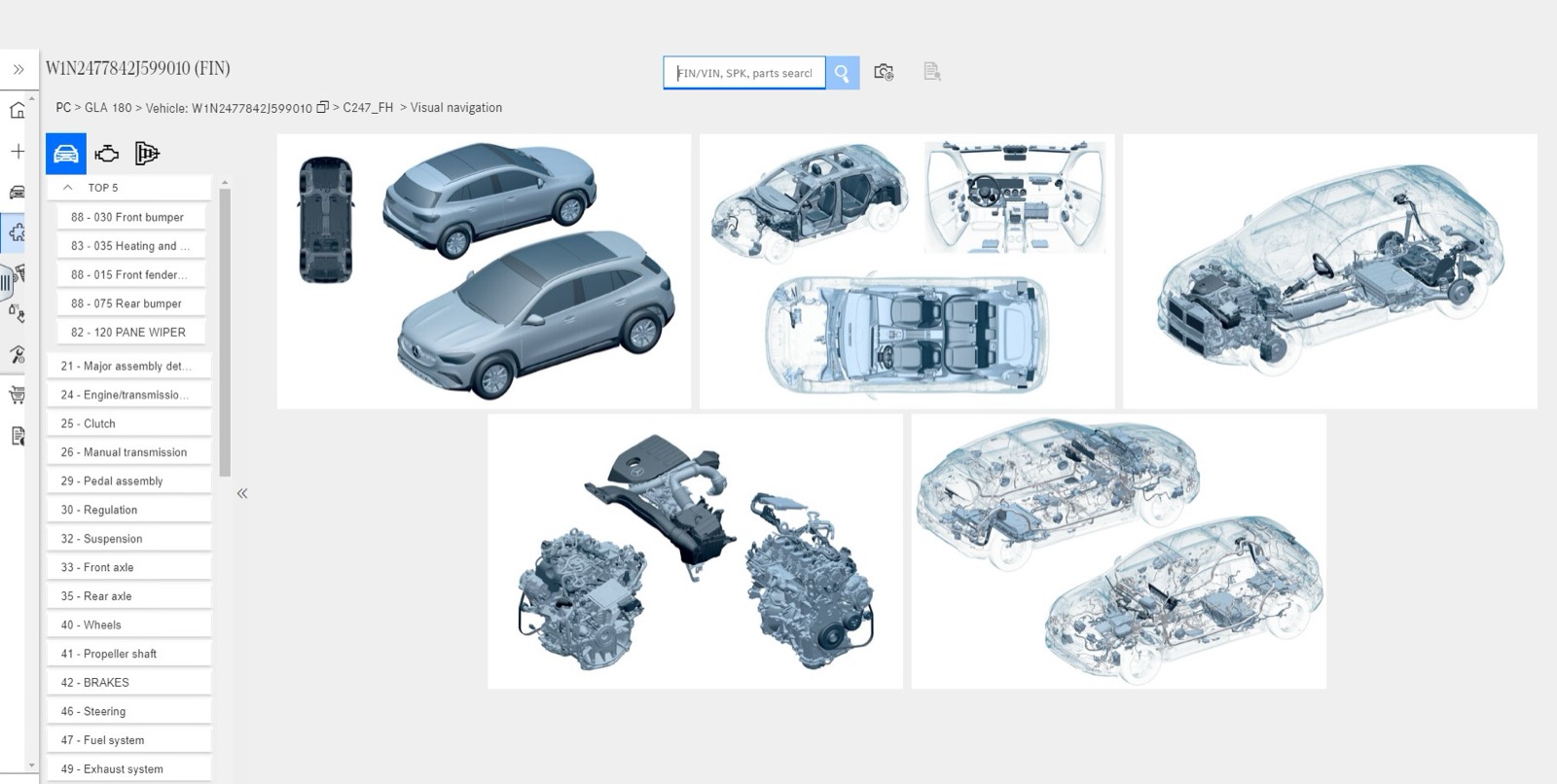
Task: Open the interior body shell thumbnail
Action: (x=907, y=271)
